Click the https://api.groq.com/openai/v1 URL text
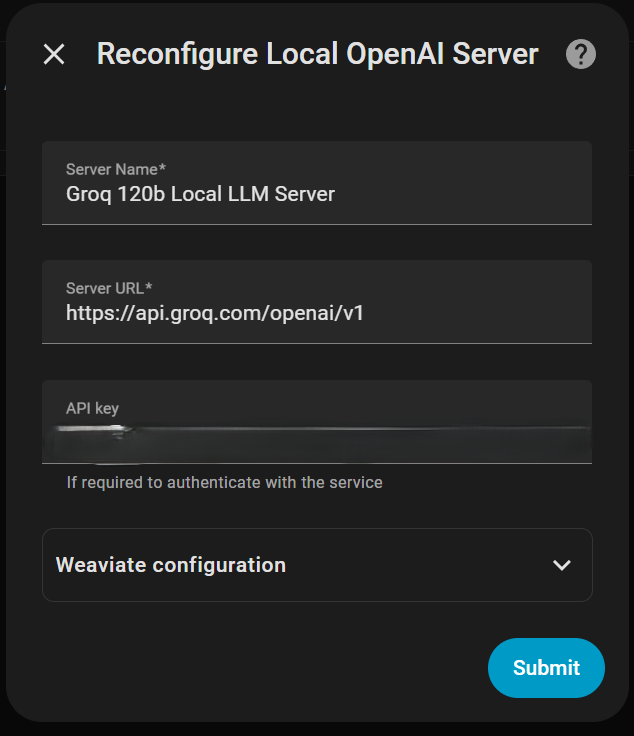The height and width of the screenshot is (736, 634). (215, 313)
